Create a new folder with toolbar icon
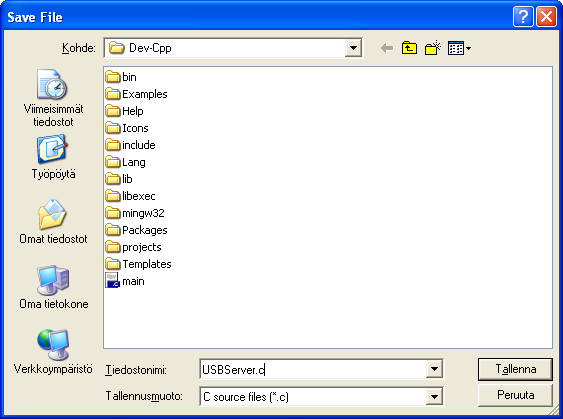The height and width of the screenshot is (419, 563). coord(433,48)
